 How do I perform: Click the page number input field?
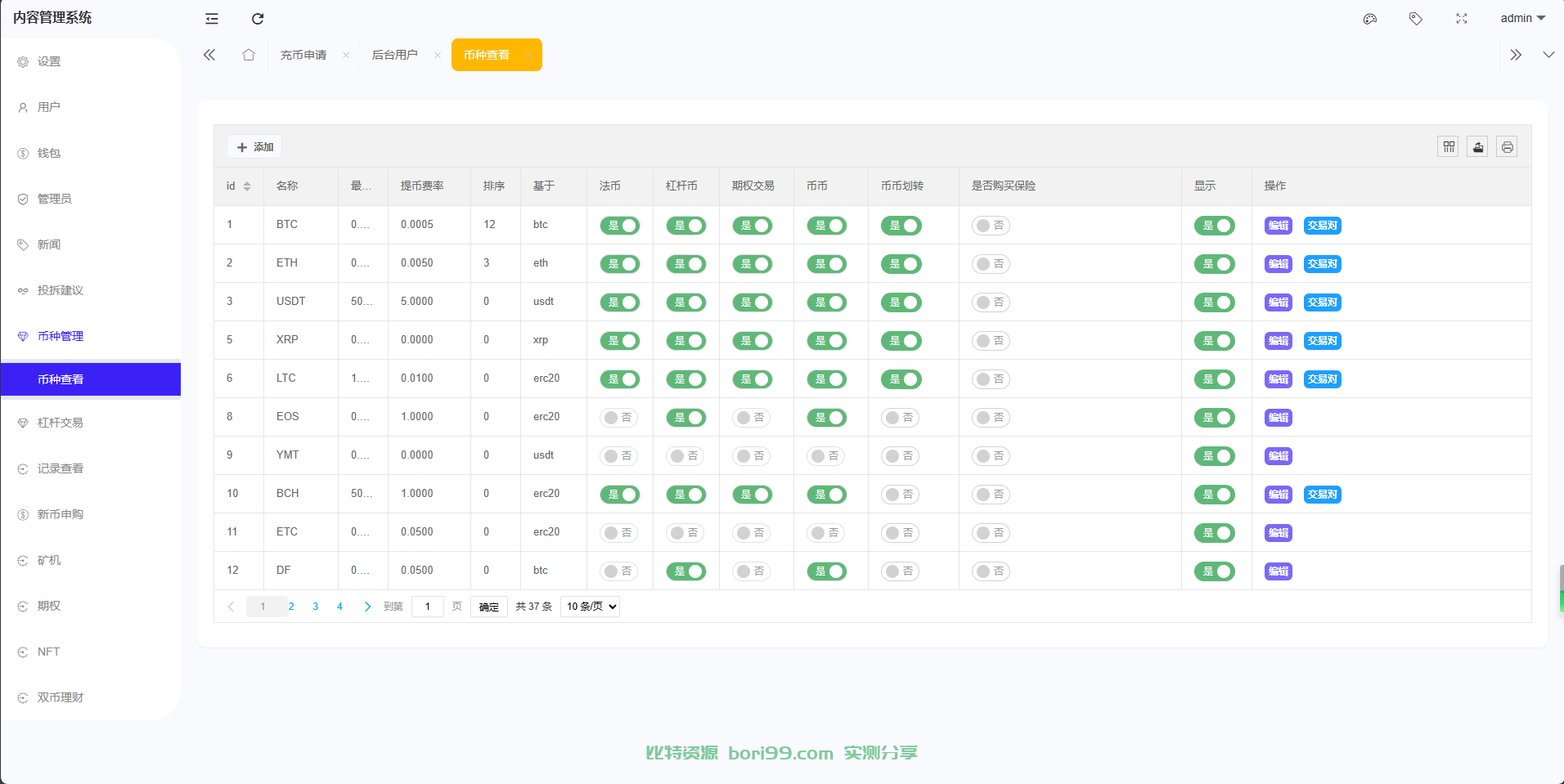click(428, 607)
